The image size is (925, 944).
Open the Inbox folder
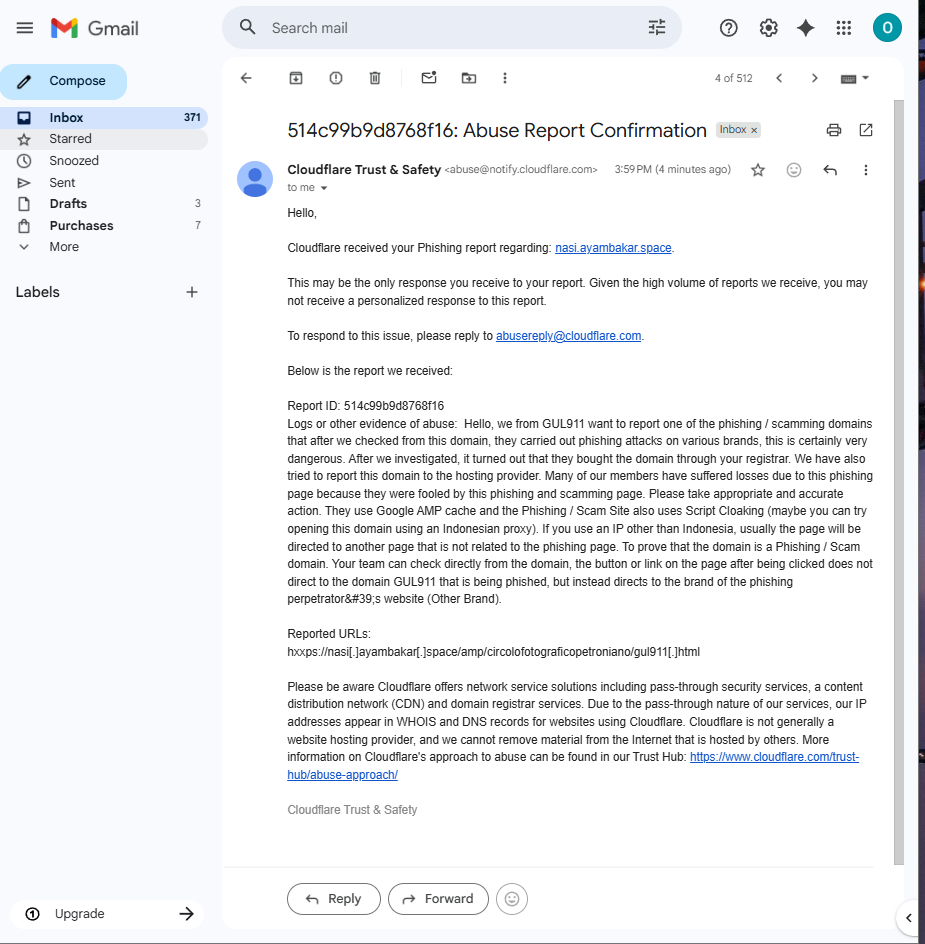[104, 117]
